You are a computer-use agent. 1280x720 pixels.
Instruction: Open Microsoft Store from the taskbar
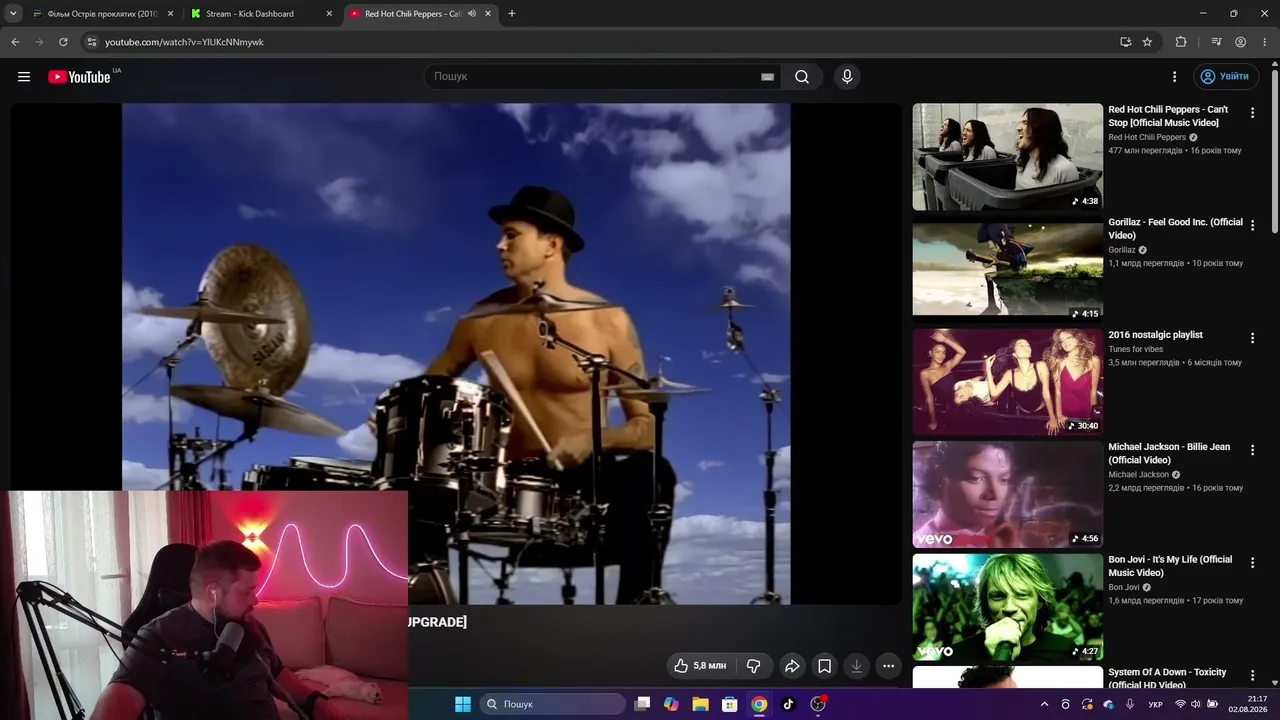point(730,704)
